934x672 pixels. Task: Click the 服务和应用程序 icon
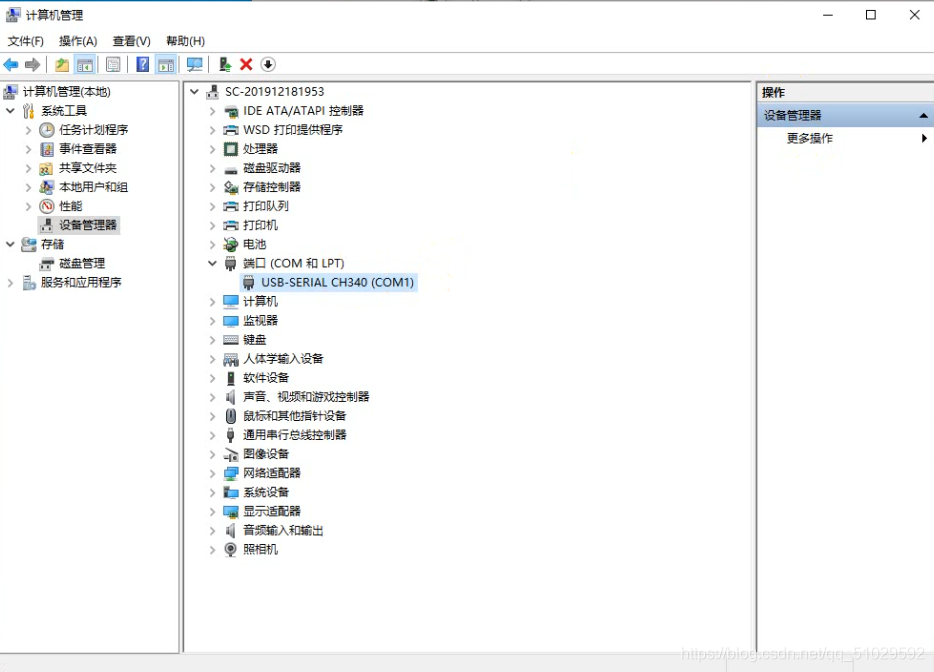(29, 282)
